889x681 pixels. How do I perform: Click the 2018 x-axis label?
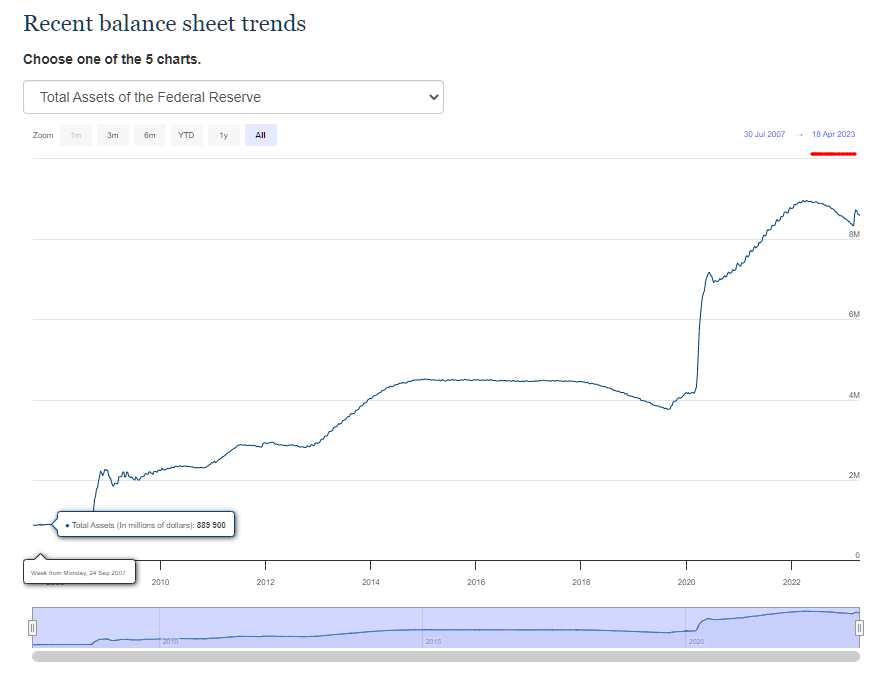pos(581,582)
